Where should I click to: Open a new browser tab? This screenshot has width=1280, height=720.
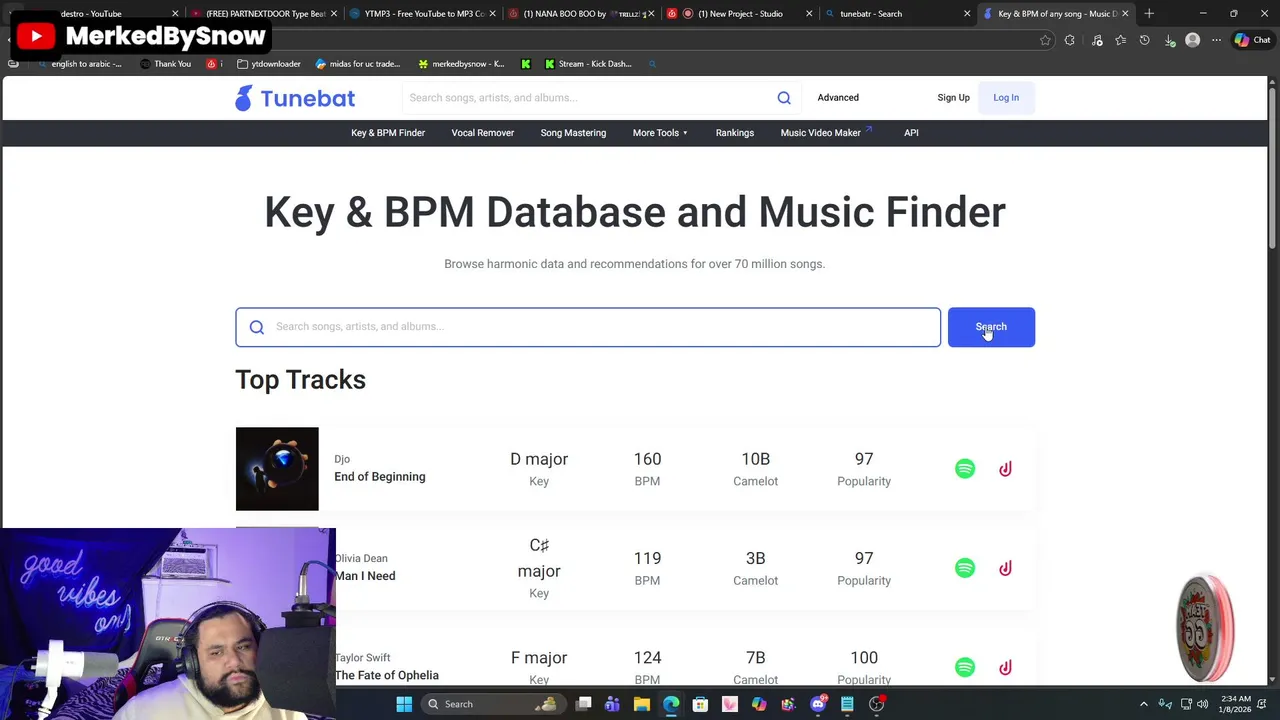[1149, 13]
